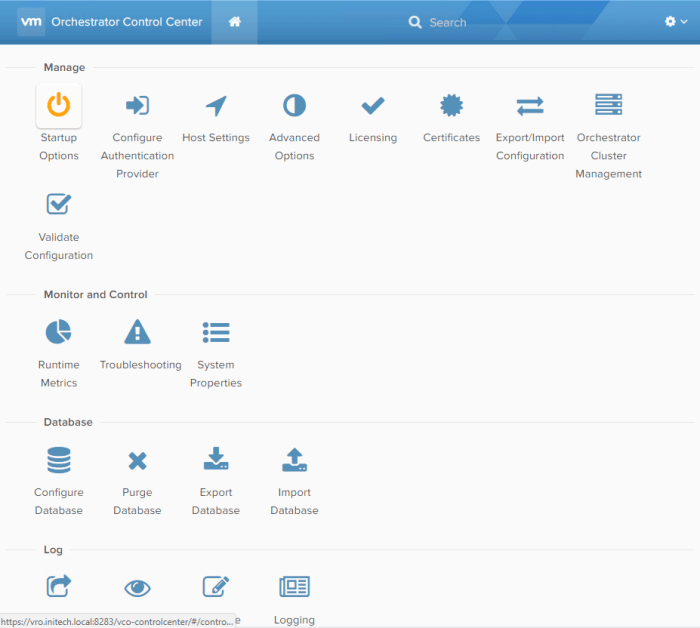Screen dimensions: 700x628
Task: Open Runtime Metrics pie chart icon
Action: [x=59, y=332]
